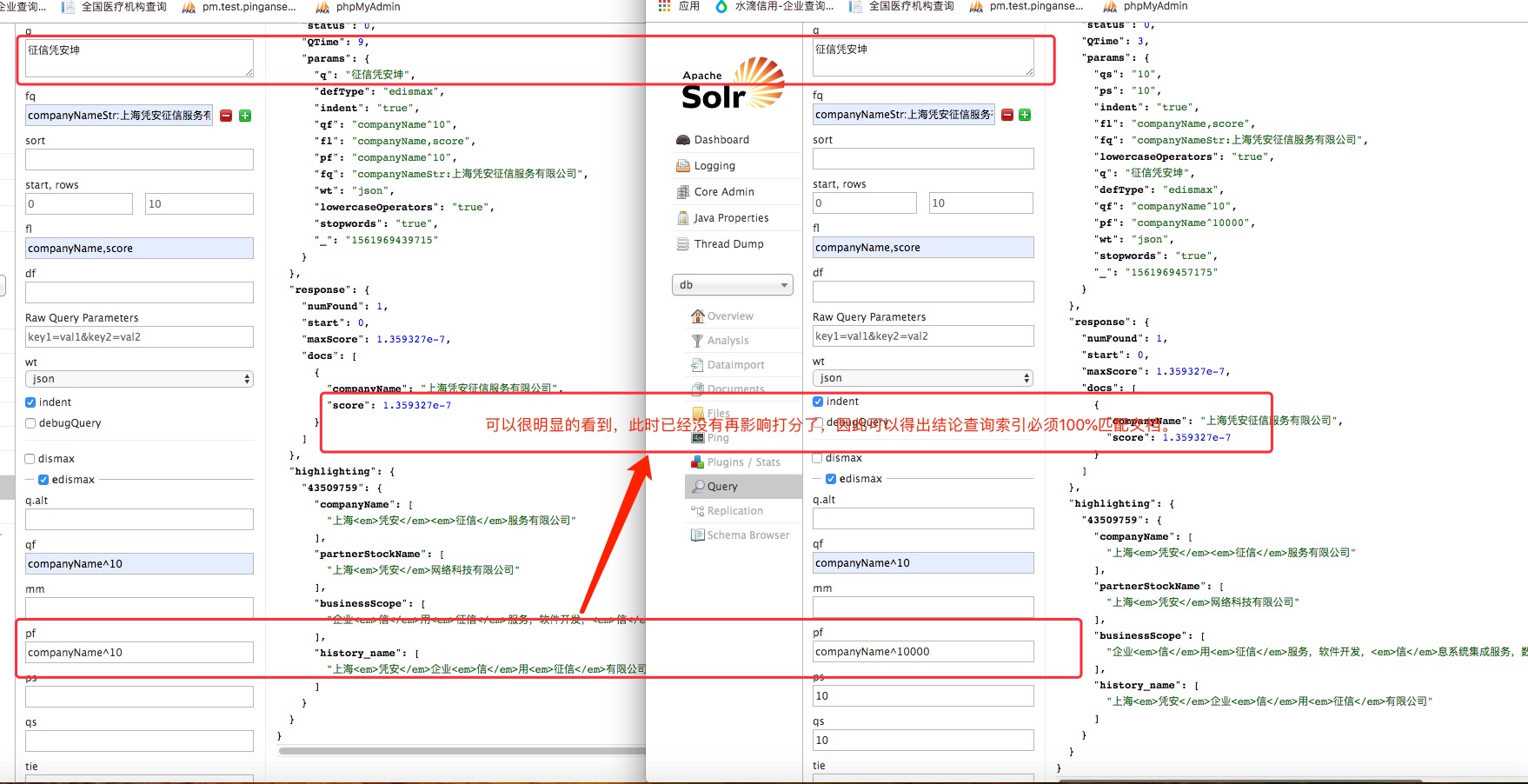Click the q query box in the right window
The width and height of the screenshot is (1528, 784).
(x=923, y=57)
